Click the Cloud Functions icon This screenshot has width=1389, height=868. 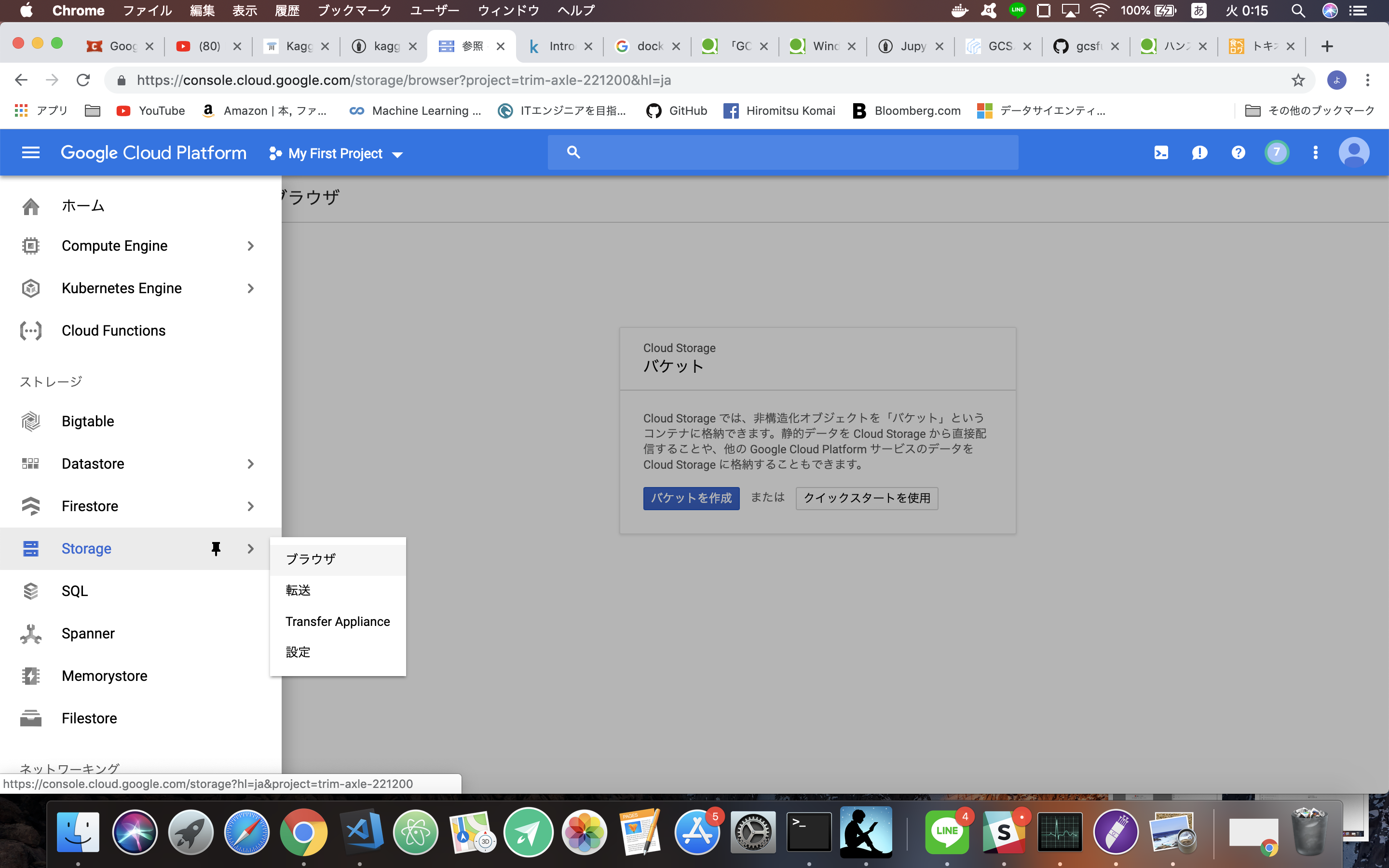tap(30, 331)
